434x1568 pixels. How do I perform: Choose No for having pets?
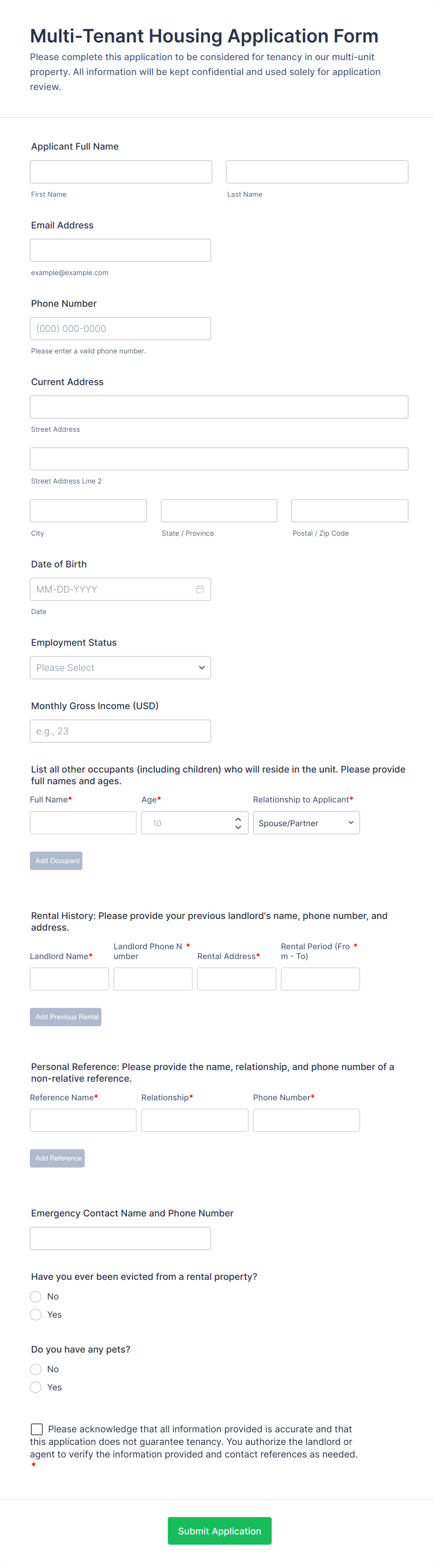36,1369
